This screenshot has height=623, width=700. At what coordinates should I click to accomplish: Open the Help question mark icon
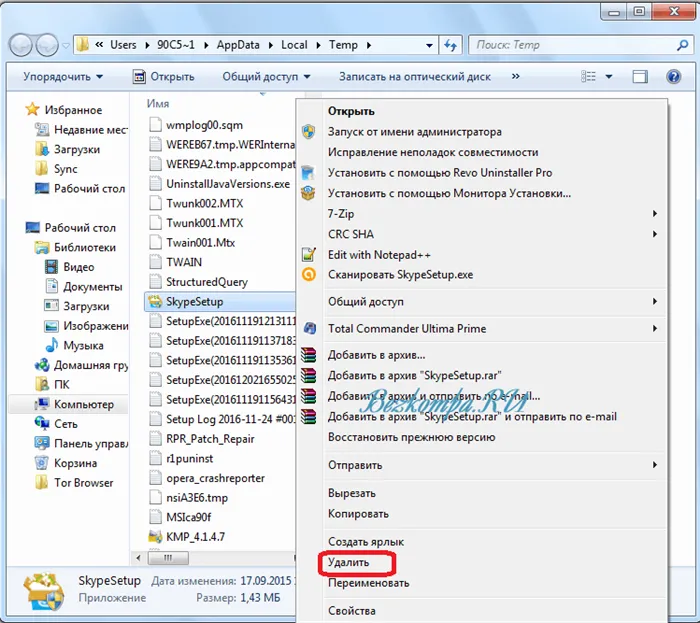click(673, 77)
